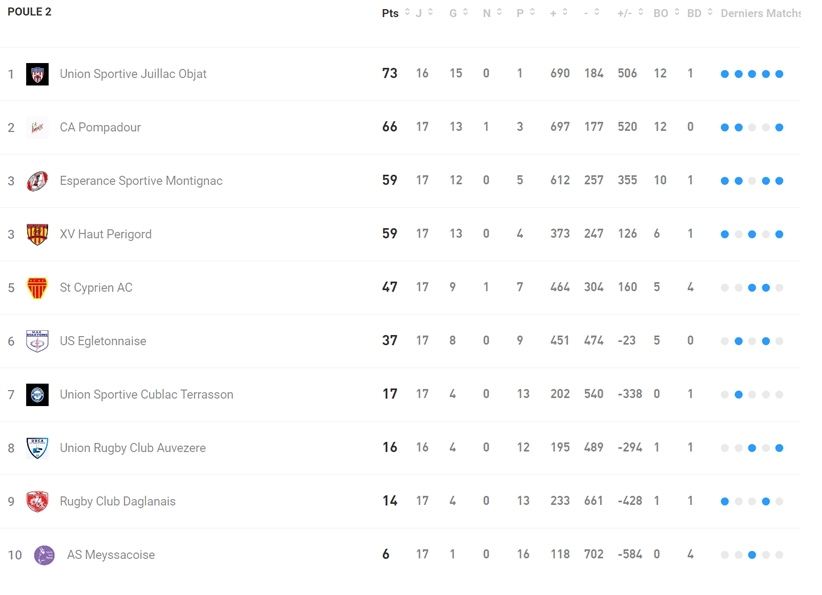Click the St Cyprien AC shield logo
822x595 pixels.
[x=37, y=288]
